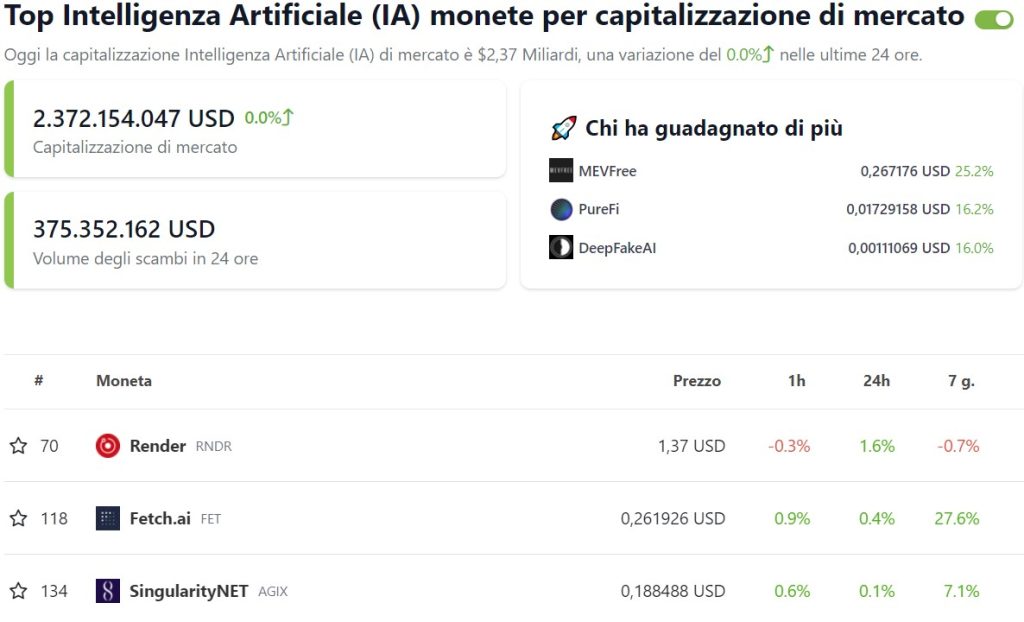The image size is (1024, 622).
Task: Click the Fetch.ai coin logo
Action: [108, 519]
